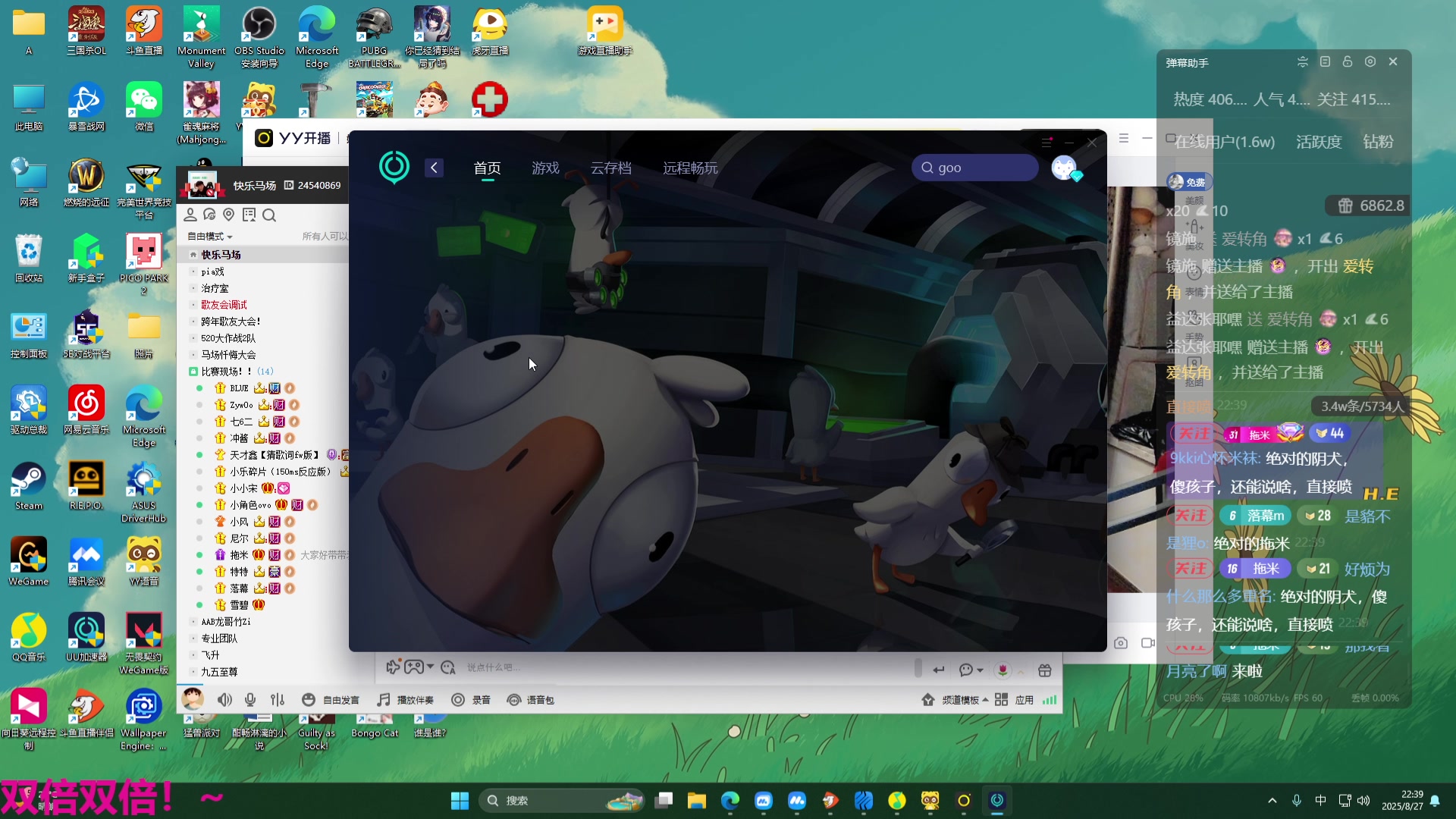Viewport: 1456px width, 819px height.
Task: Select 活跃度 tab in danmaku assistant
Action: (1319, 142)
